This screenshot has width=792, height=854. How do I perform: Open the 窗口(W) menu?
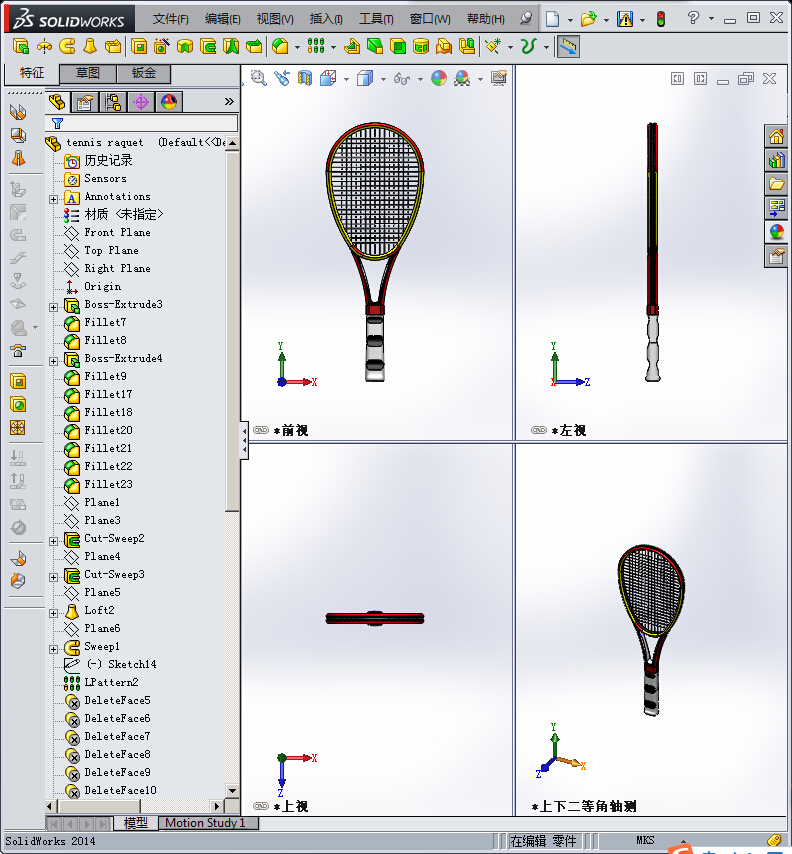[430, 19]
